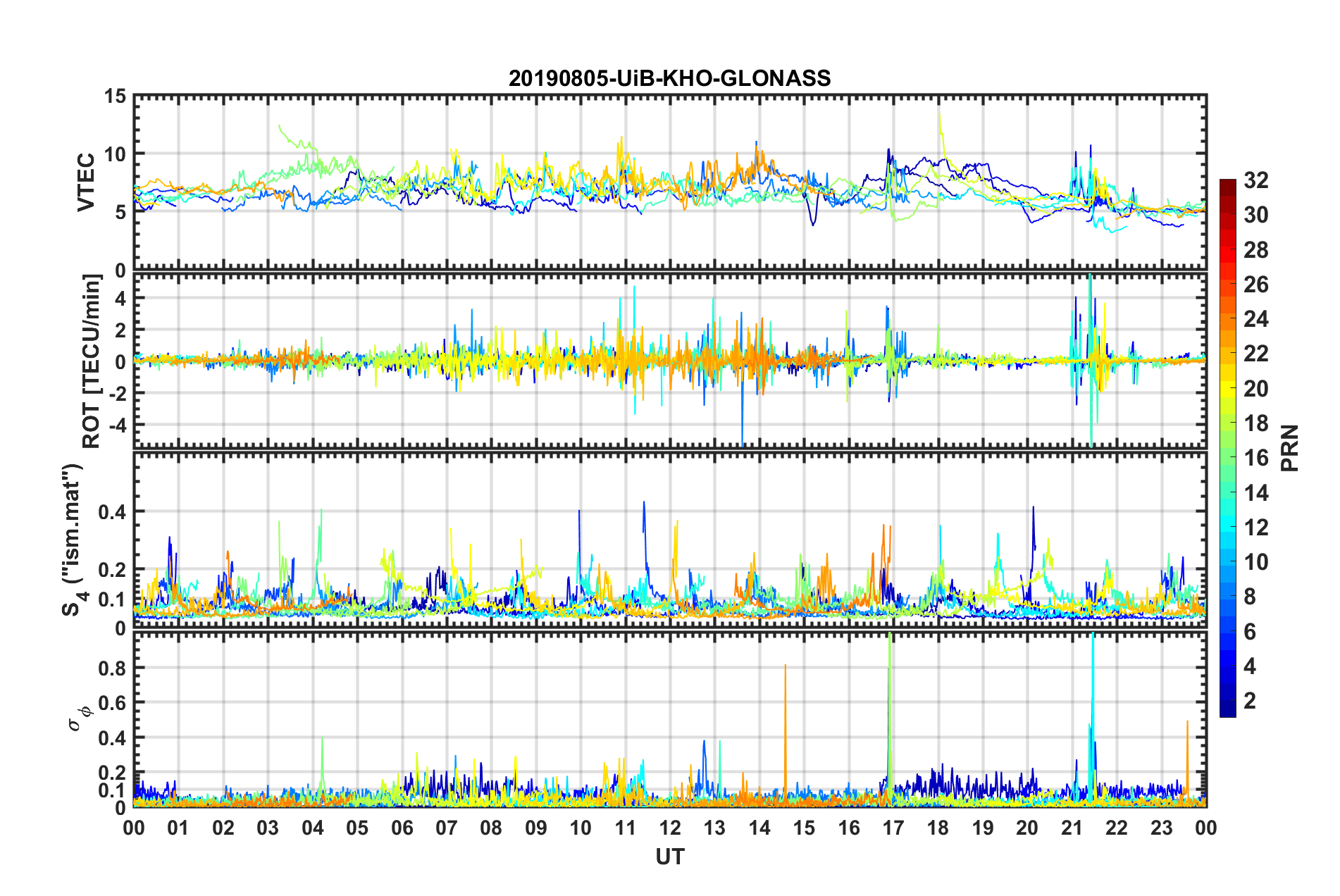
Task: Click colorbar tick label 12
Action: pos(1255,528)
